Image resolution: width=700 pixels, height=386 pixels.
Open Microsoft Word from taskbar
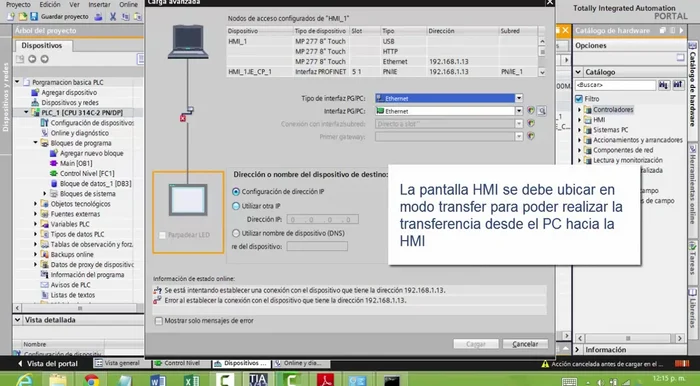click(x=158, y=380)
